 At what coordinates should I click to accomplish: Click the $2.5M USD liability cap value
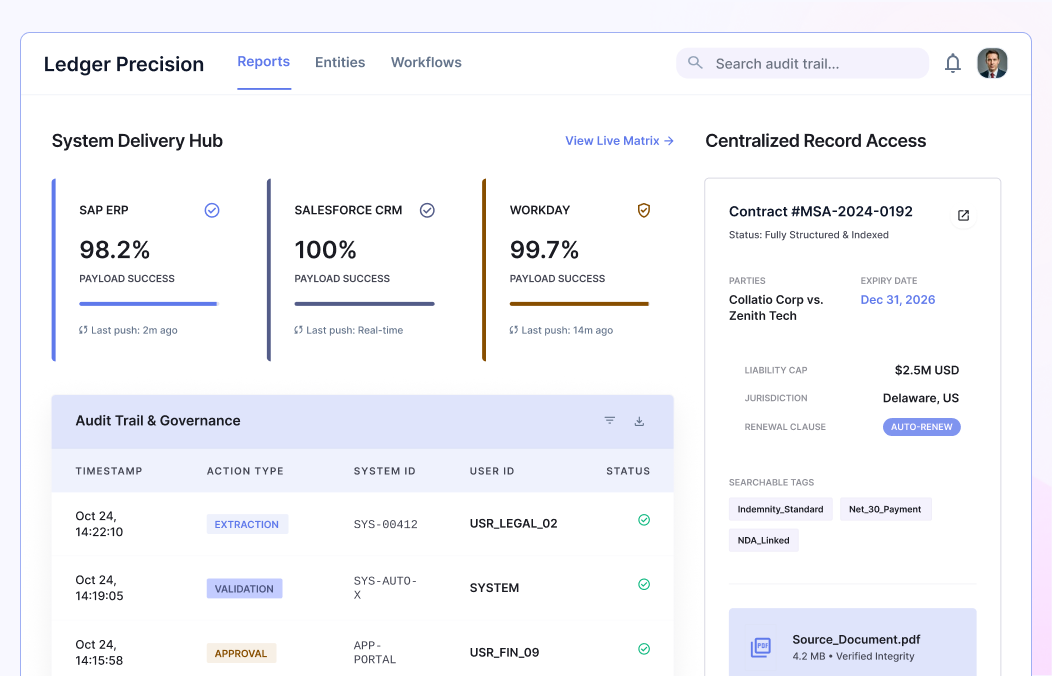click(x=927, y=370)
